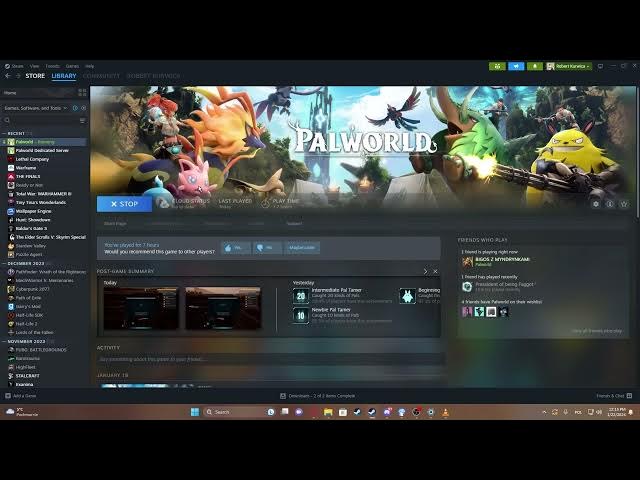
Task: Select Hunt: Showdown in library list
Action: 44,220
